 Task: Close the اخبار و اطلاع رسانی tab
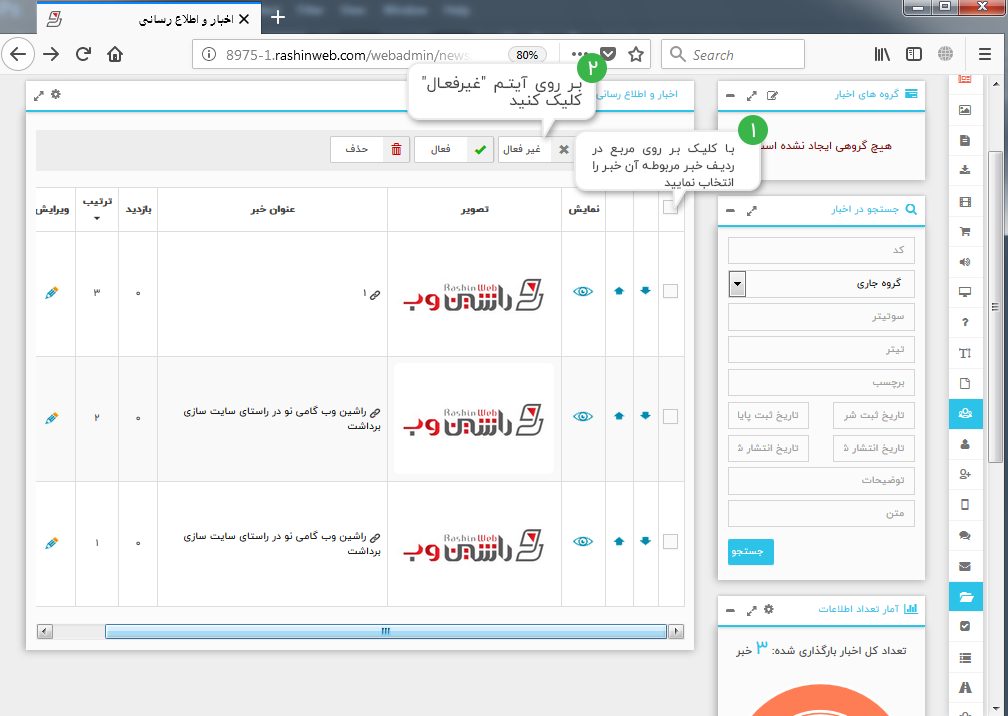(244, 19)
